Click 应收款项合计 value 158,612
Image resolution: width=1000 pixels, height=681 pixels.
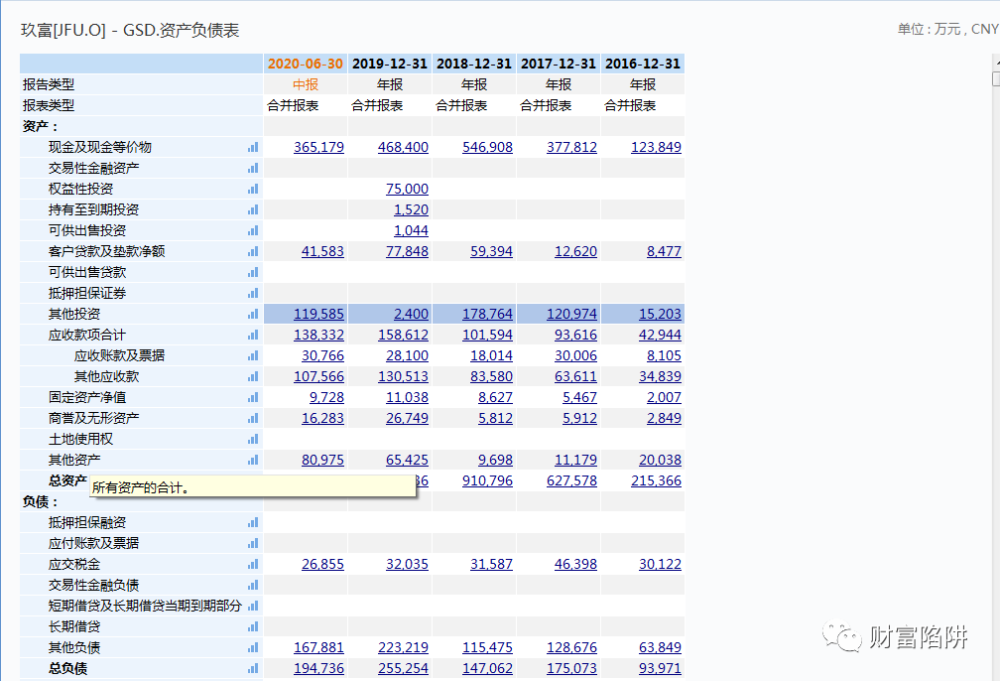point(403,335)
